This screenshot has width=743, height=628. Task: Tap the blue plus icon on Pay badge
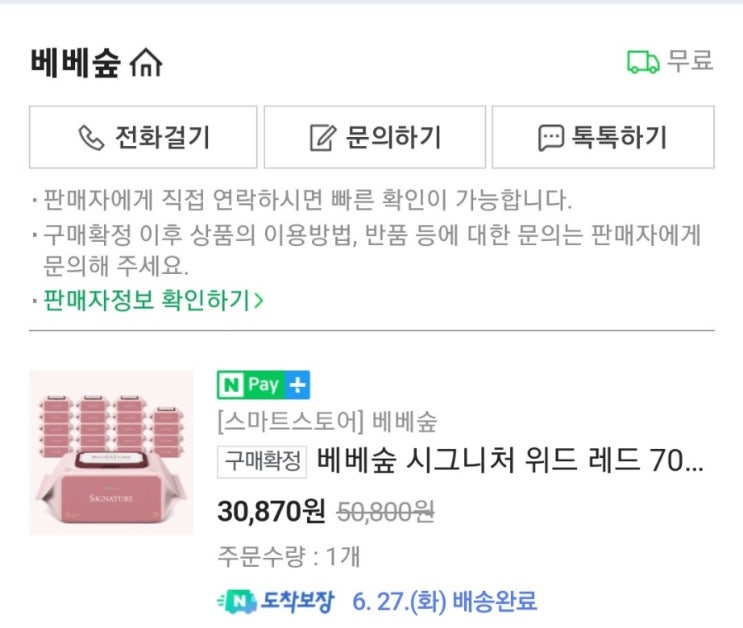pos(298,385)
